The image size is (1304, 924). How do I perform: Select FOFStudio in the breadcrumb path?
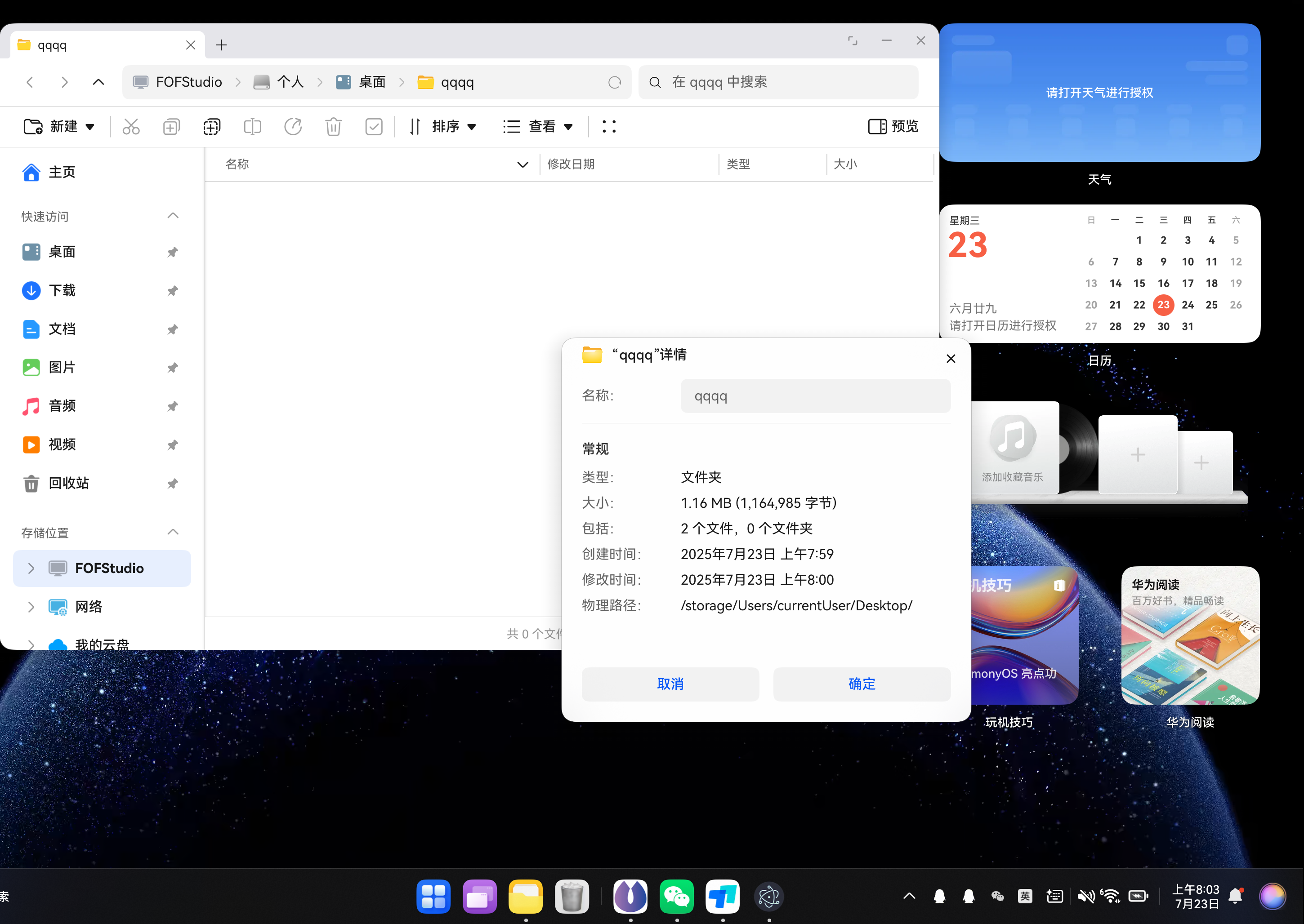tap(177, 82)
